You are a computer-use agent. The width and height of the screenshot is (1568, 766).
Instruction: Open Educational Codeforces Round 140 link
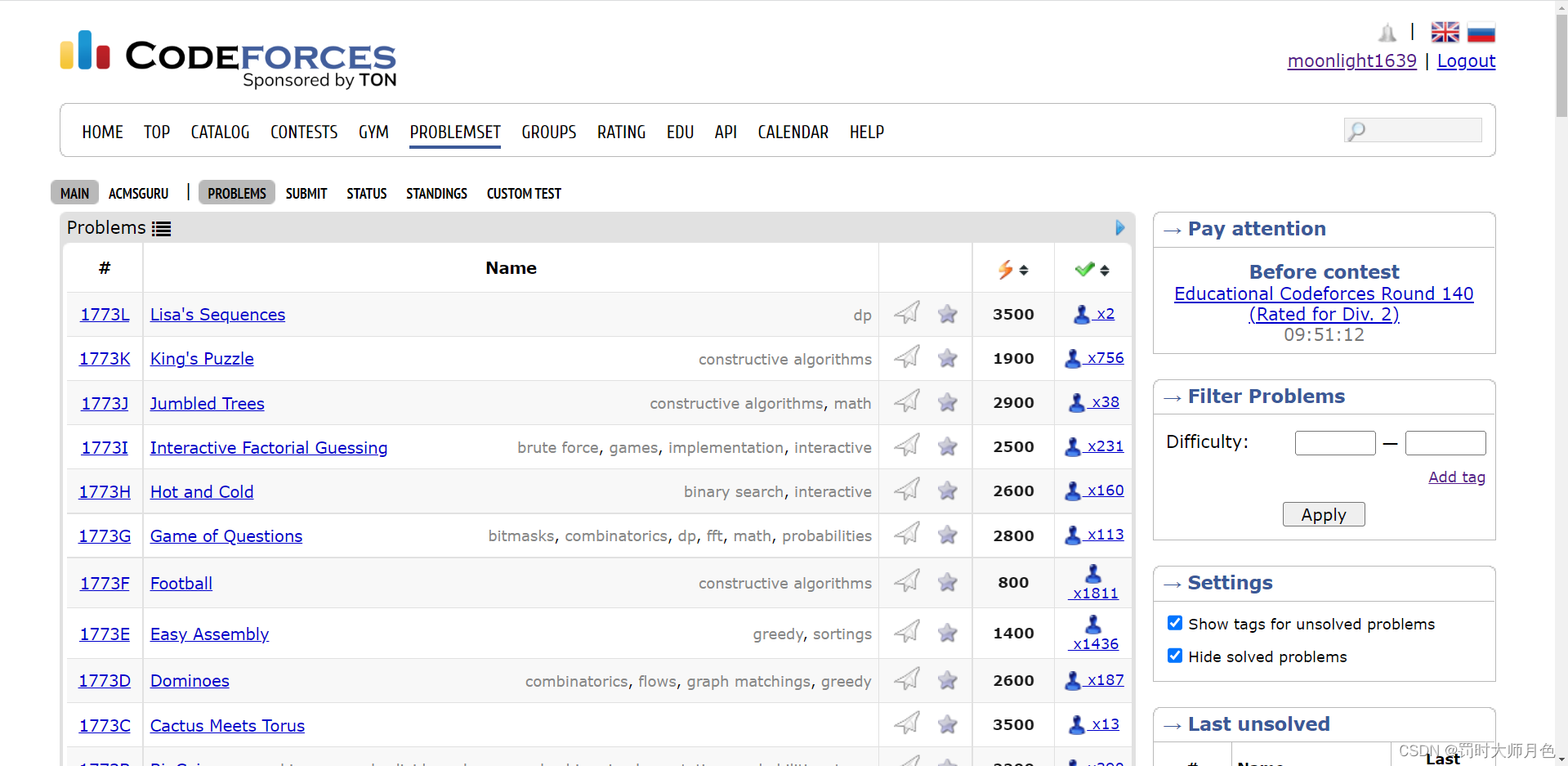coord(1324,303)
